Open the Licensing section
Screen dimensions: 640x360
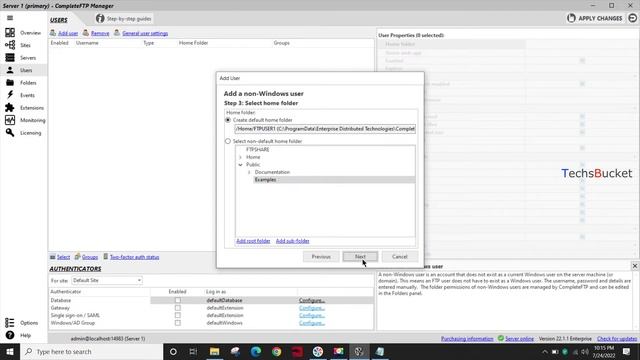[23, 133]
